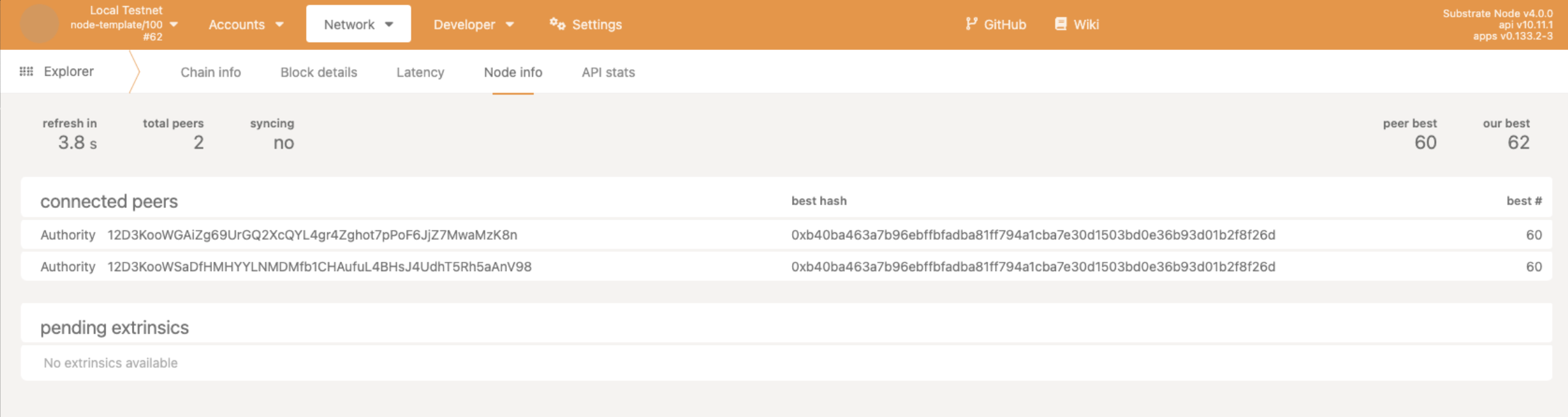Click the GitHub branch icon
Viewport: 1568px width, 417px height.
(x=971, y=24)
